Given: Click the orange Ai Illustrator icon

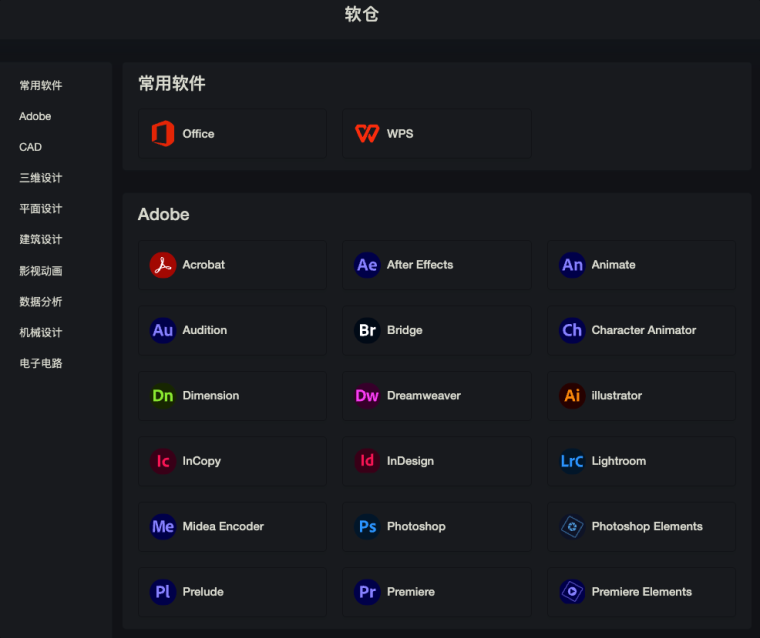Looking at the screenshot, I should click(x=572, y=396).
